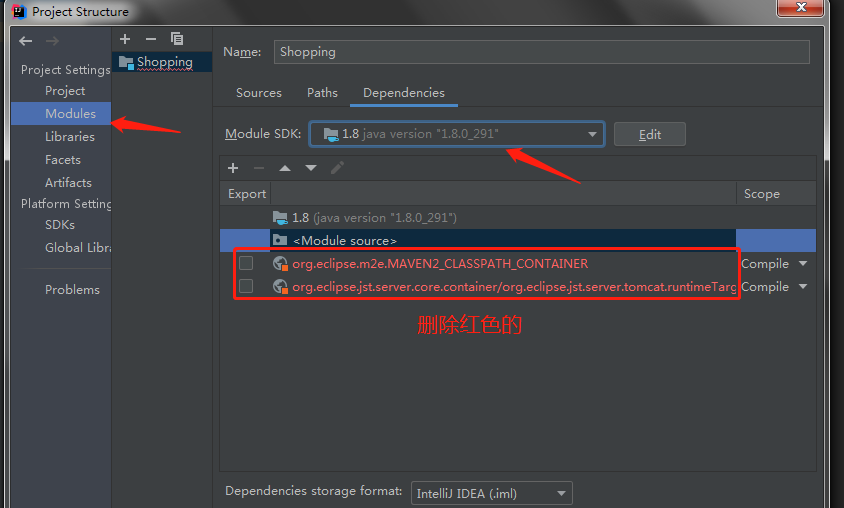
Task: Open Libraries settings
Action: 70,137
